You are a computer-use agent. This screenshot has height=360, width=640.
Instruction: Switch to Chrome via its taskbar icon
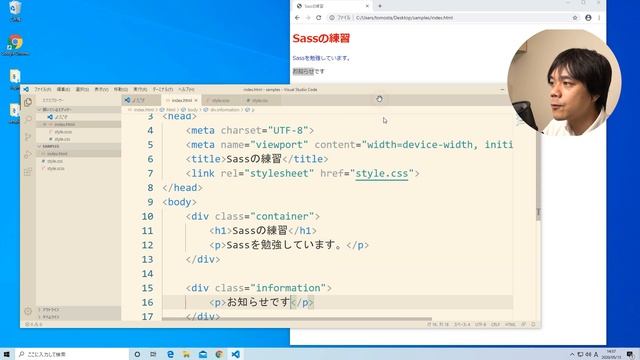point(219,354)
